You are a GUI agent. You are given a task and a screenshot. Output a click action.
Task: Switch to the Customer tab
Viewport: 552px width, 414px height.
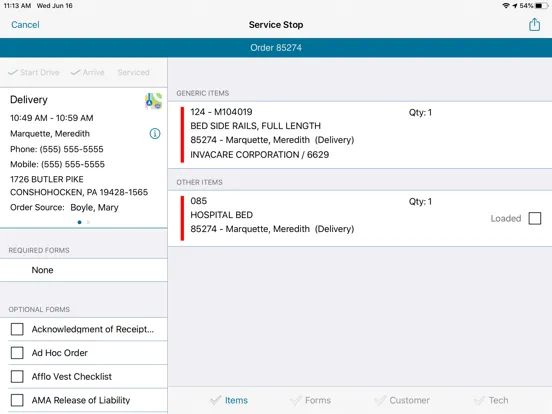pos(402,400)
